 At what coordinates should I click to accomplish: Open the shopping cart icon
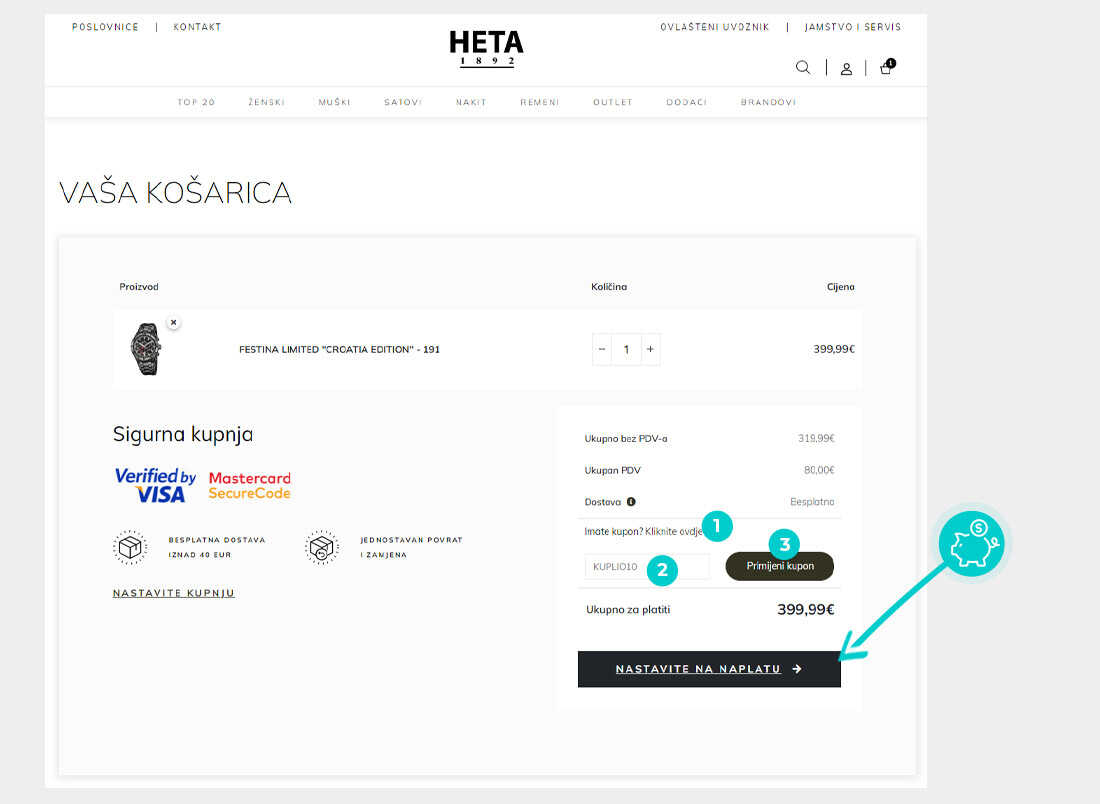(887, 67)
